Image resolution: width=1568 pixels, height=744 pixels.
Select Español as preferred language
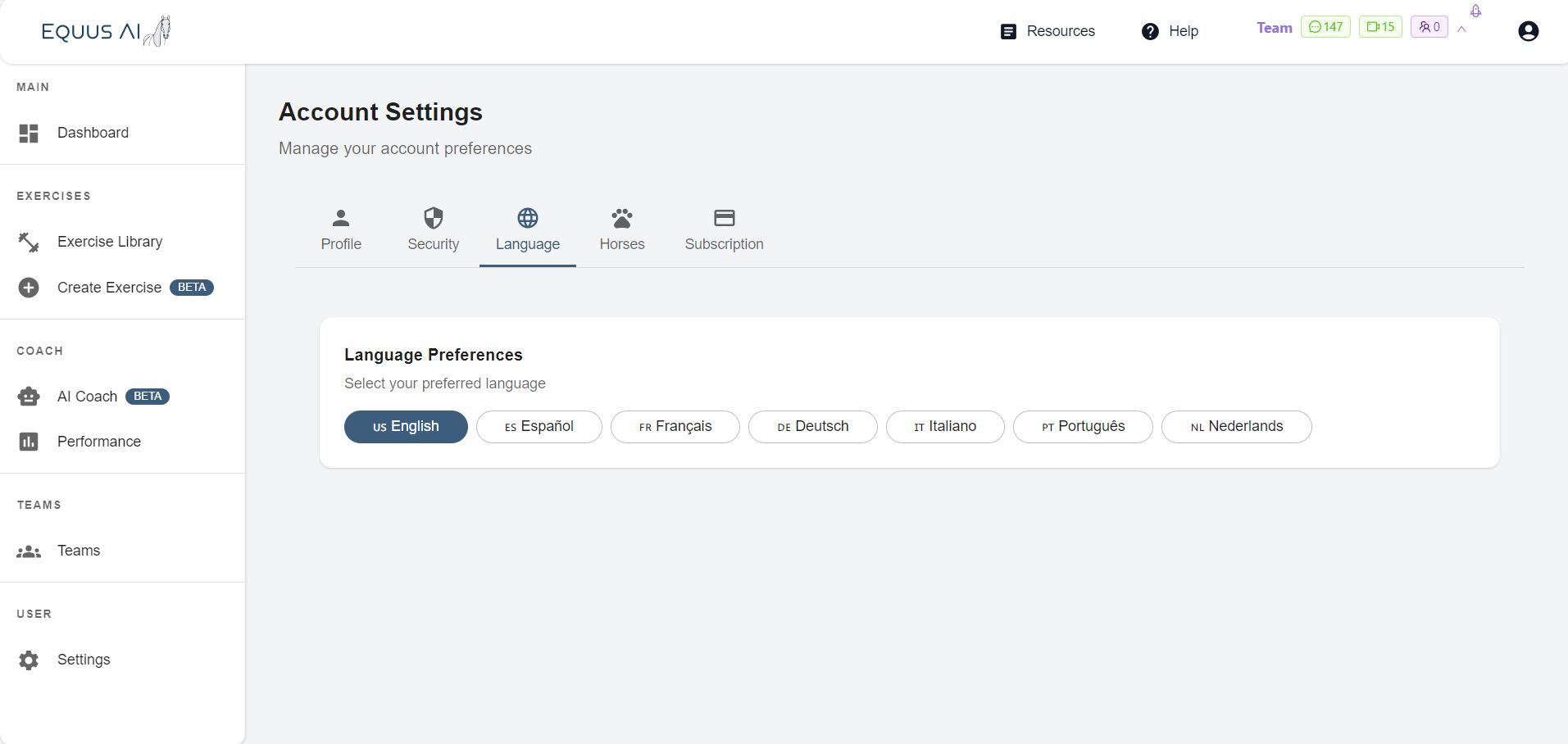coord(539,427)
